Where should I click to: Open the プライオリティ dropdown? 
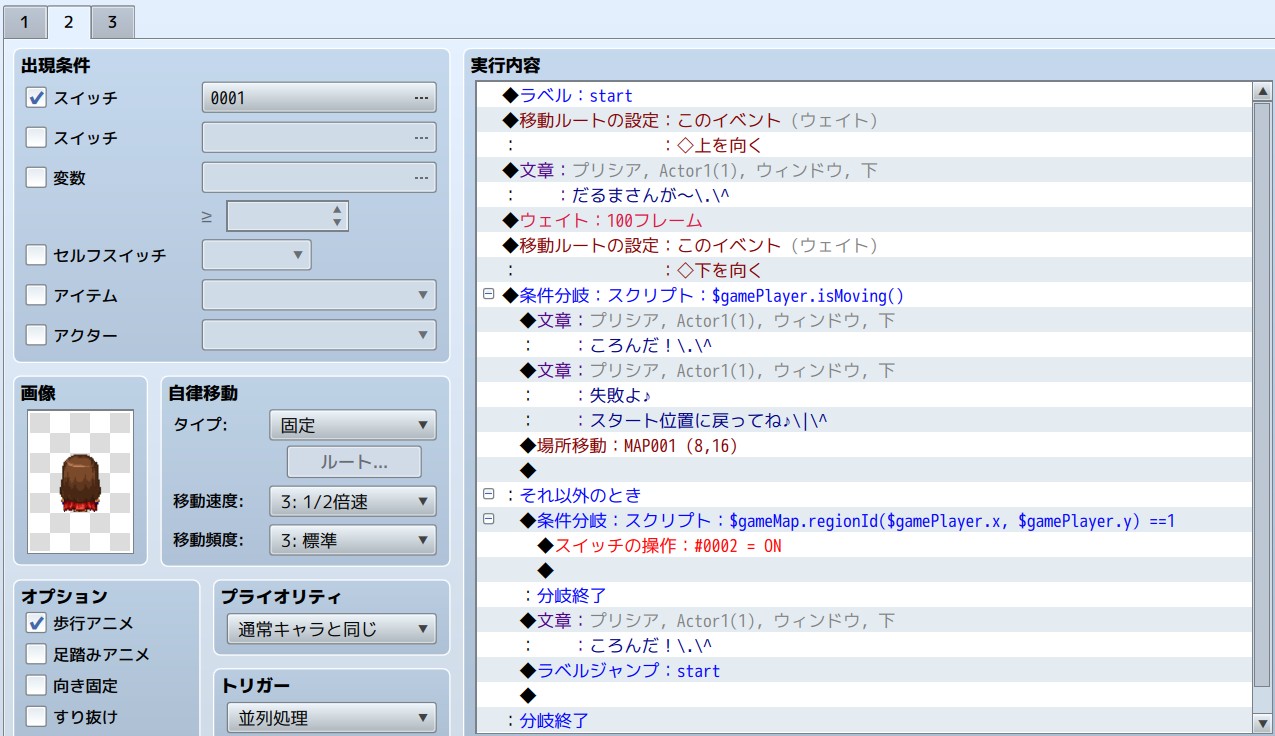[331, 630]
